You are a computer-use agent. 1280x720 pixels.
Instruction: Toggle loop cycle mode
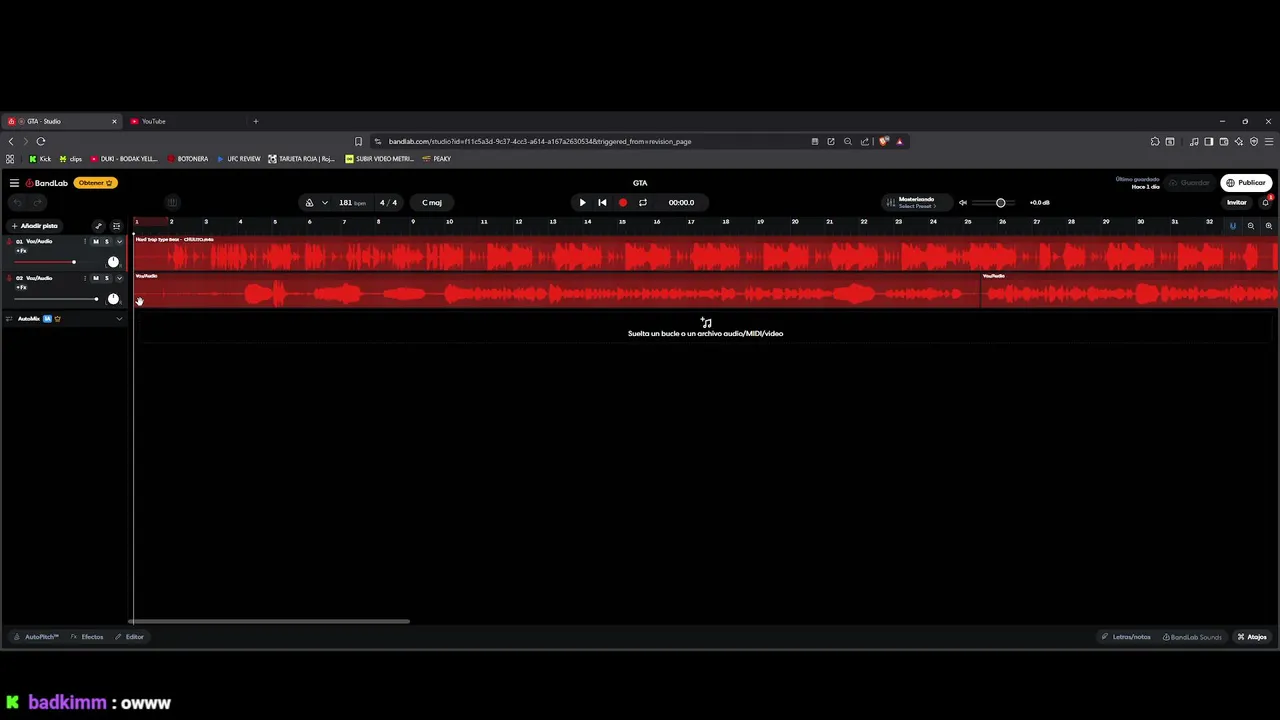click(643, 202)
